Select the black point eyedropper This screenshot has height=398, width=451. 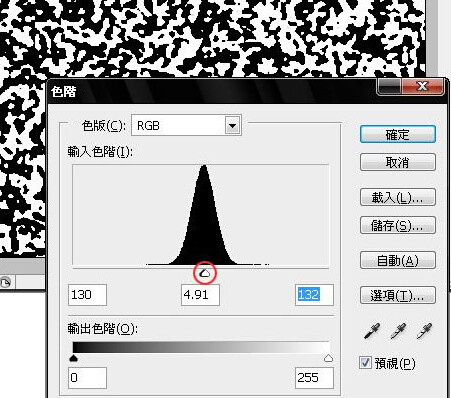click(x=372, y=331)
